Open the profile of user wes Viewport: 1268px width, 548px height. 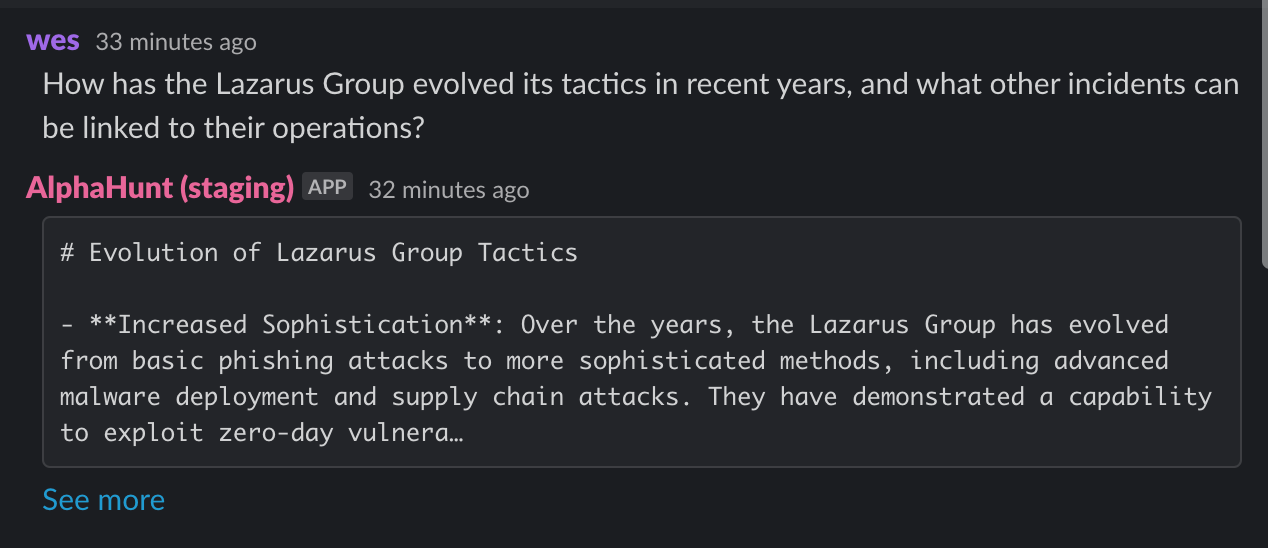tap(53, 41)
